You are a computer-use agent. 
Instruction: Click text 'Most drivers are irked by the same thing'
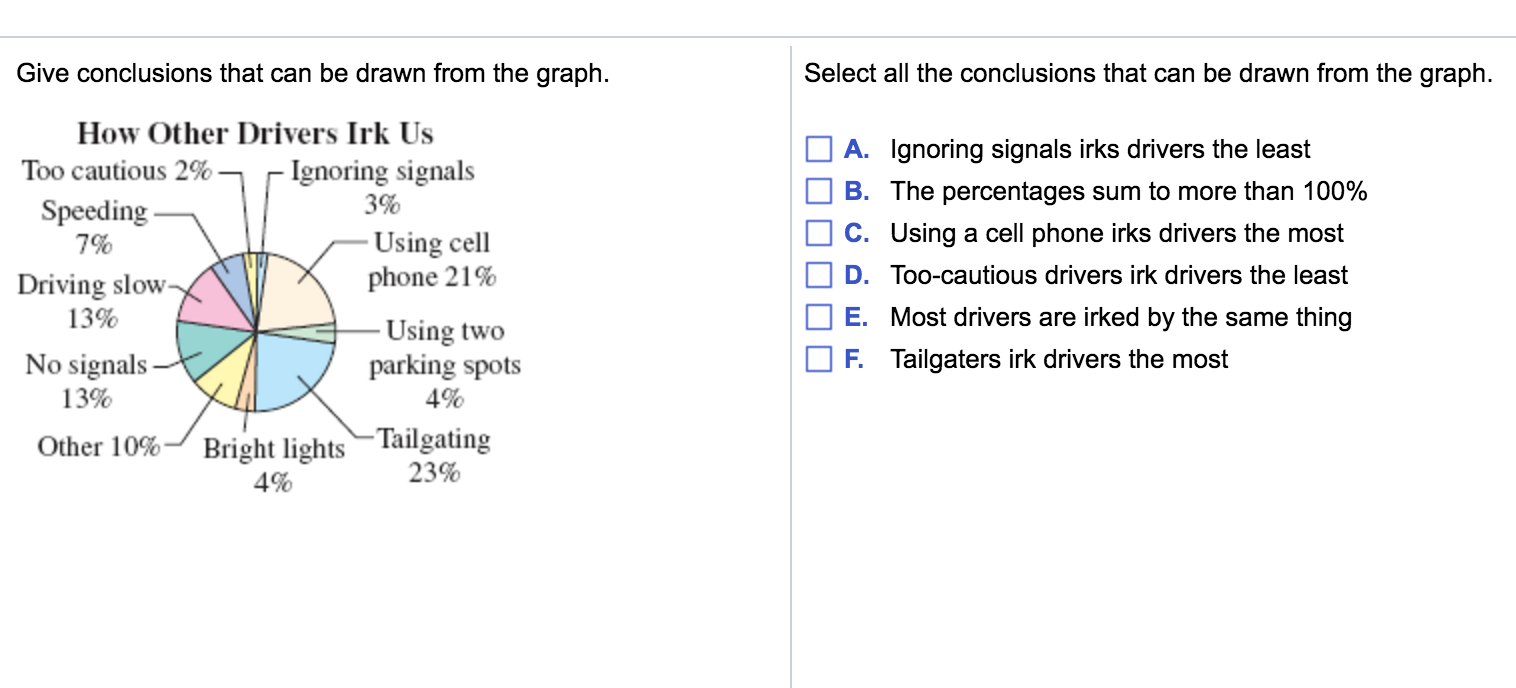pos(1121,318)
